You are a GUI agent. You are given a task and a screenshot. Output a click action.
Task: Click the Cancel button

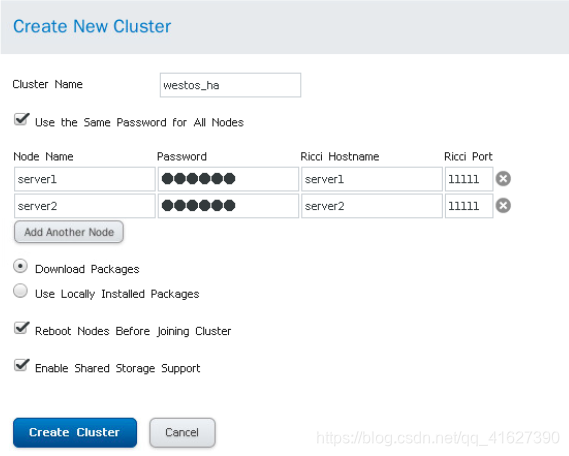(182, 432)
